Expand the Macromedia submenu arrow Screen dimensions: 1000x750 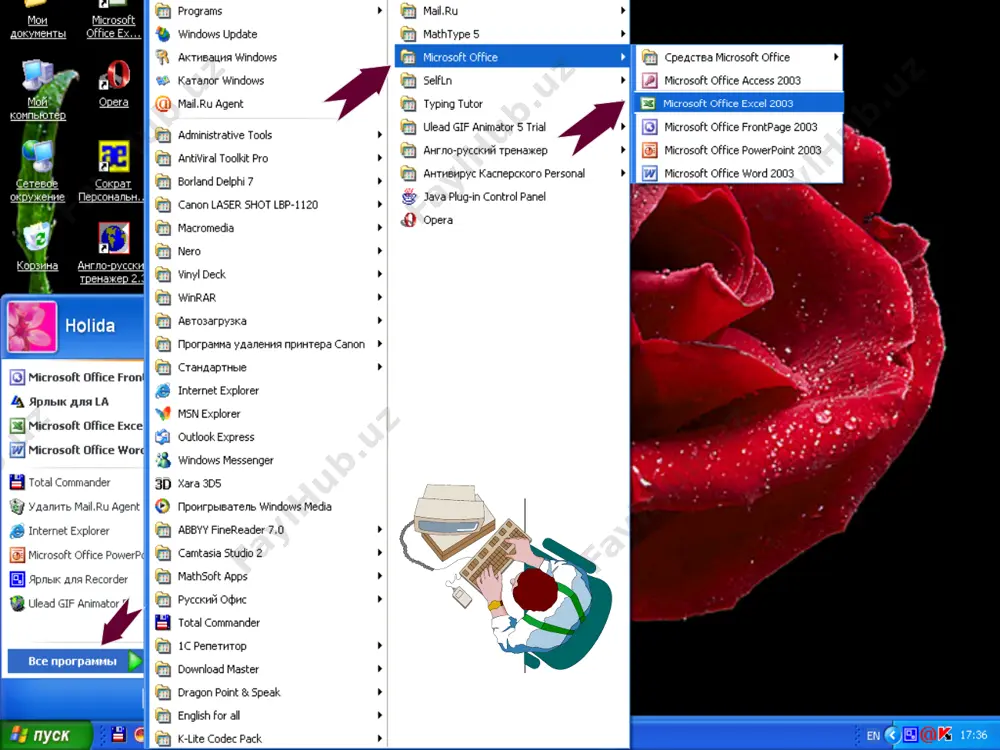tap(379, 228)
